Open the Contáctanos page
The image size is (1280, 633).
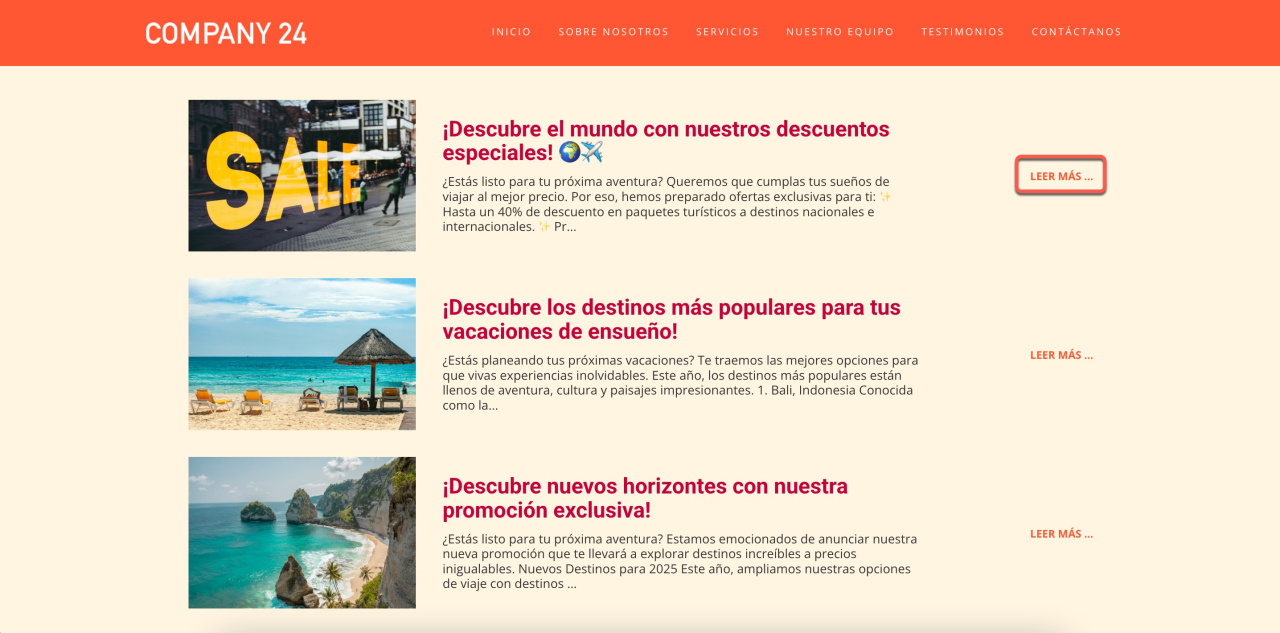(x=1077, y=32)
